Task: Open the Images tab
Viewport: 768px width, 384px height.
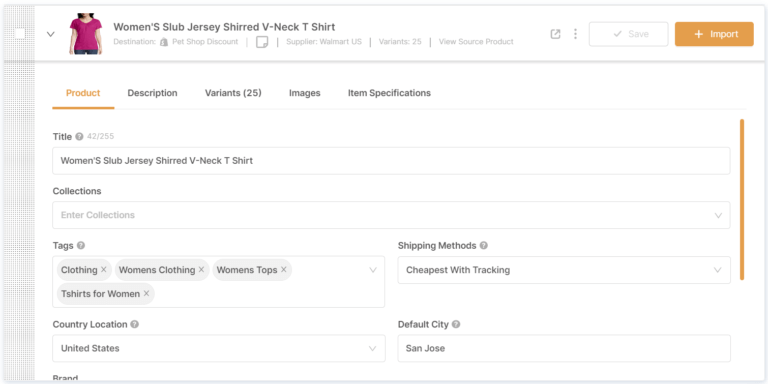Action: pos(305,93)
